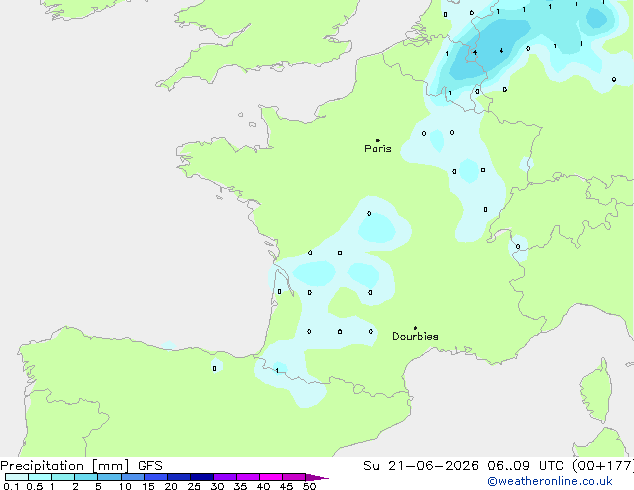
Task: Pick the legend swatch between 2 and 5
Action: 86,477
